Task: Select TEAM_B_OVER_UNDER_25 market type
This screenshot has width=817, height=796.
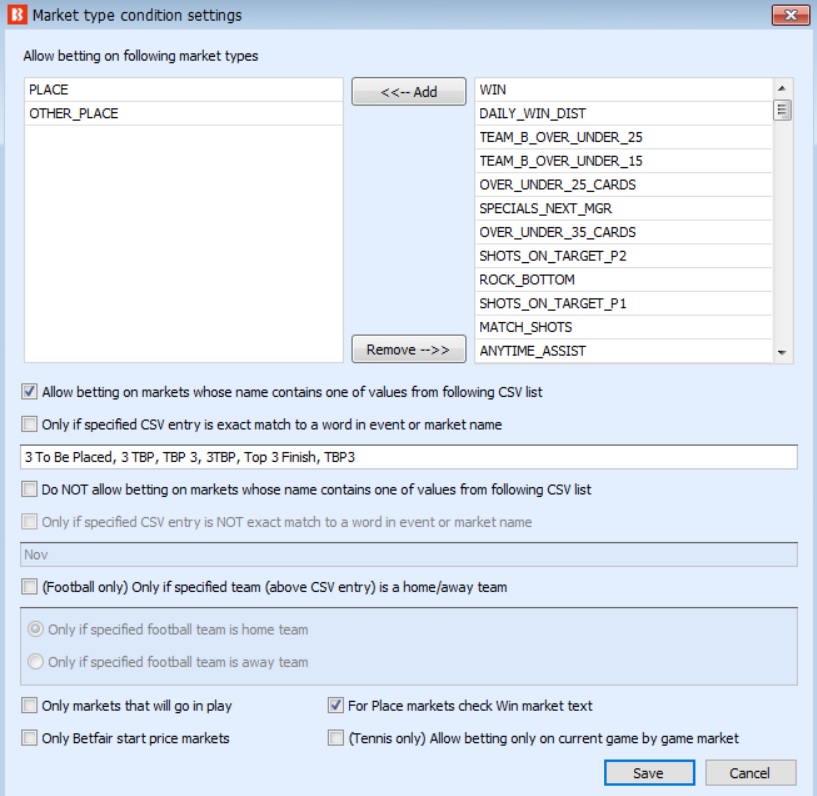Action: [623, 137]
